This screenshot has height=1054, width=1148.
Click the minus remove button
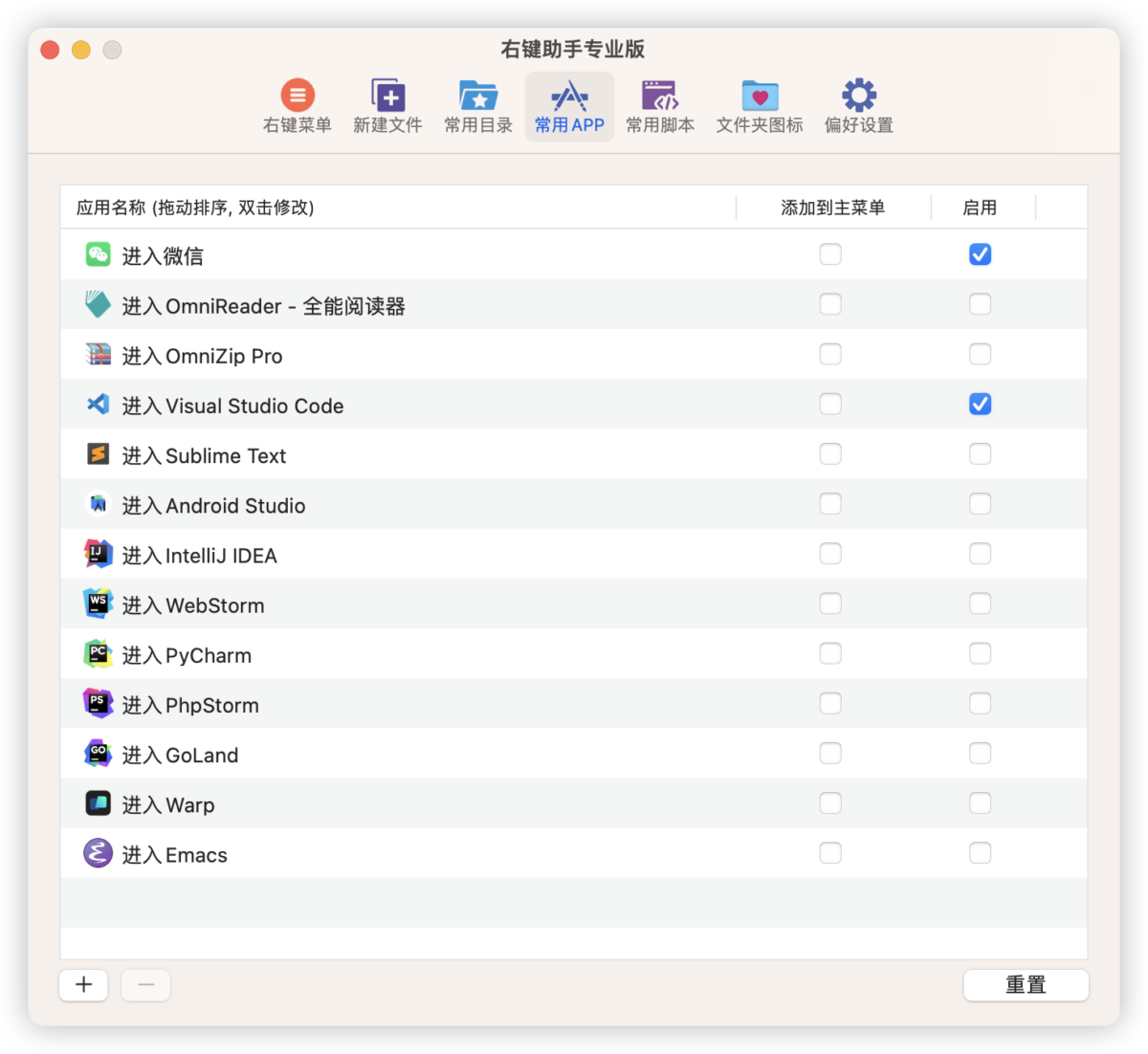pos(145,985)
